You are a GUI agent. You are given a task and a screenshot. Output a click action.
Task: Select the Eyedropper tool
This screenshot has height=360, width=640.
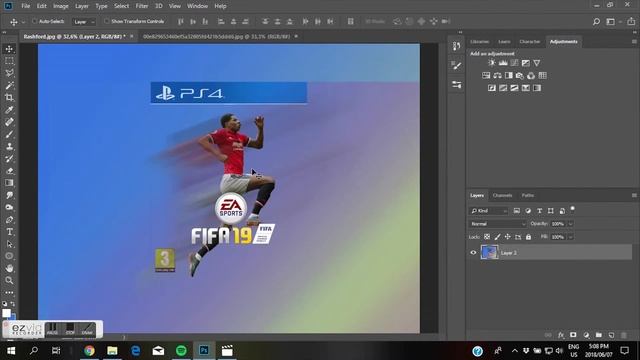coord(9,110)
